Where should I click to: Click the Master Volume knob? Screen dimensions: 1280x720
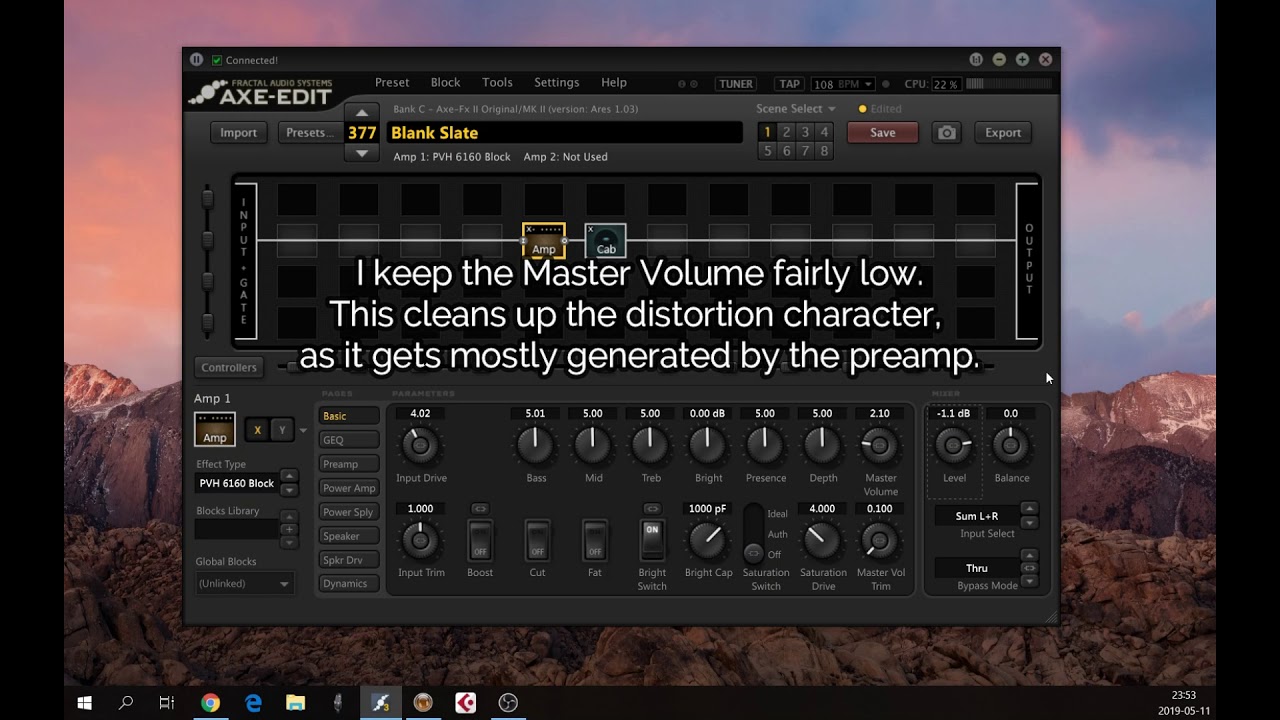click(879, 444)
